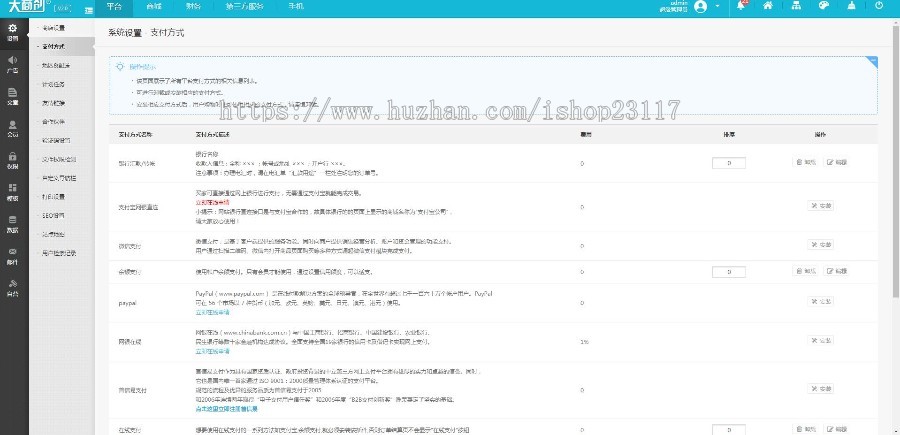Click the broom clear-cache icon
900x435 pixels.
pos(851,6)
